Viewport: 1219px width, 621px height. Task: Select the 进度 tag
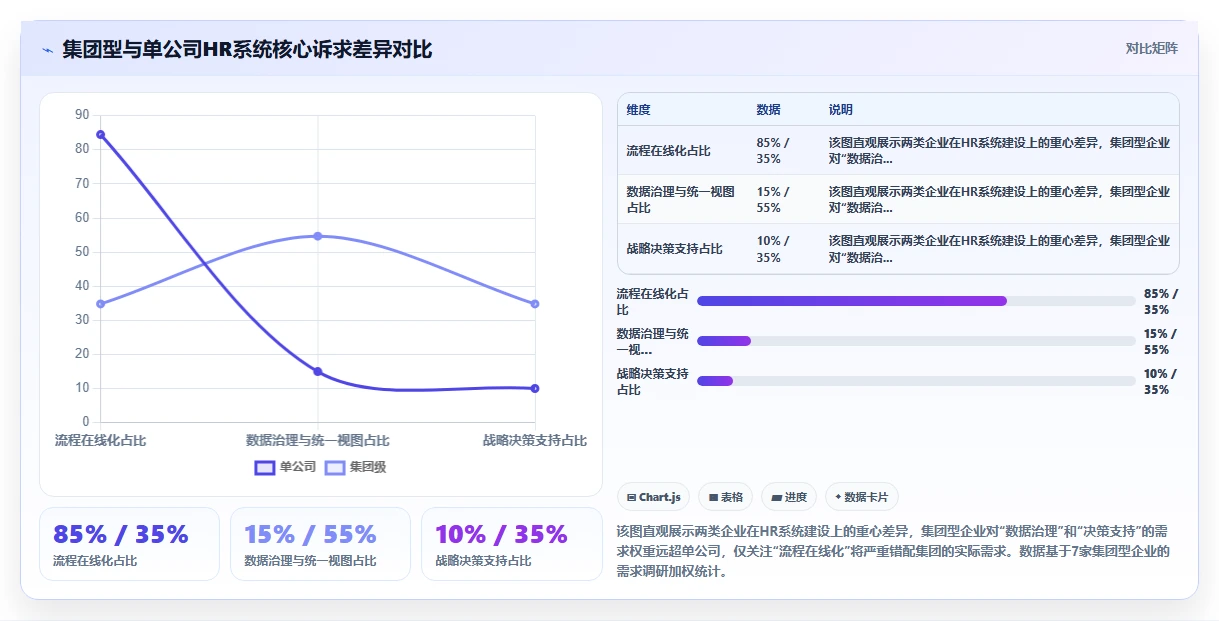(789, 497)
